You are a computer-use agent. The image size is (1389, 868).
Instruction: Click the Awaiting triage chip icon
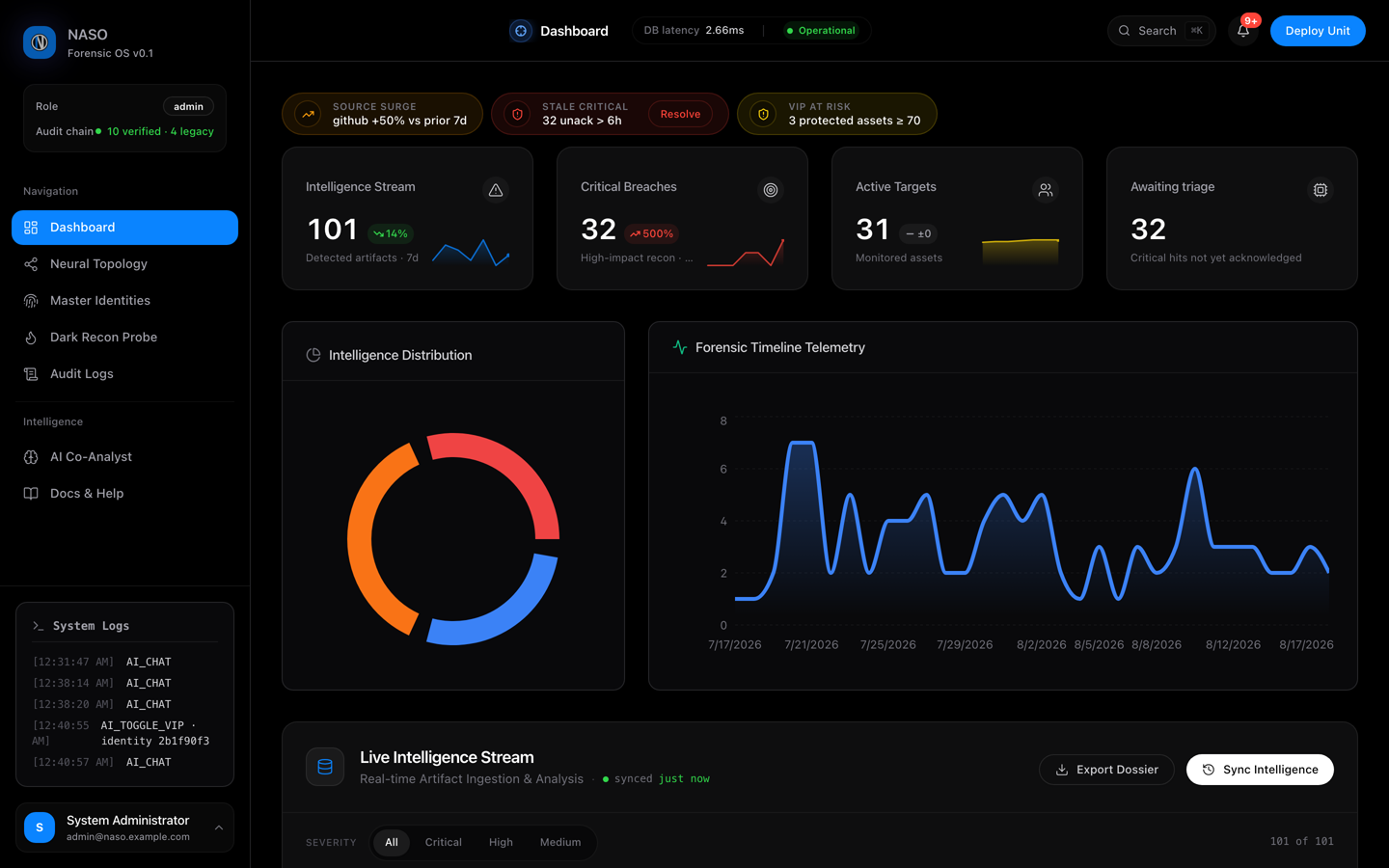1321,190
